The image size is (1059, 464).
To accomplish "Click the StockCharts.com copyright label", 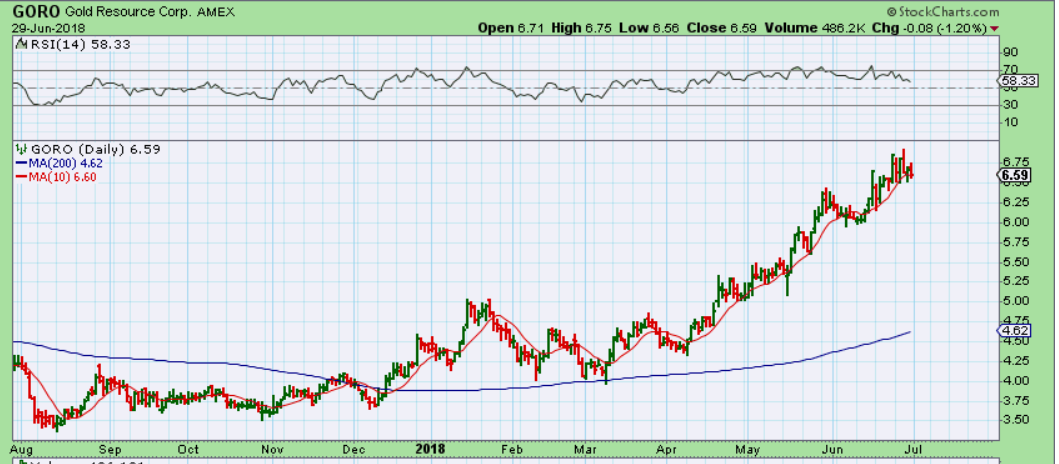I will point(942,11).
